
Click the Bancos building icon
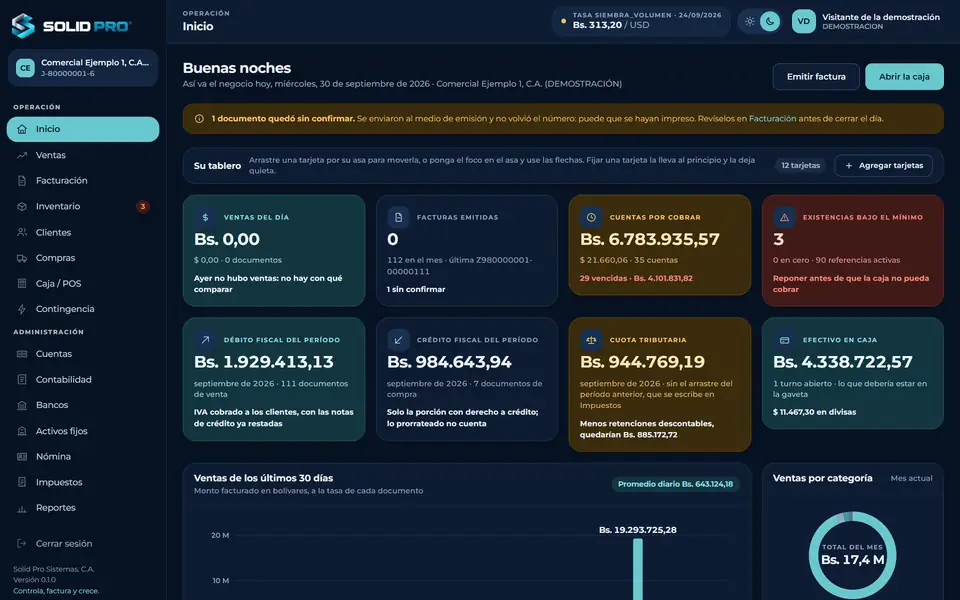tap(22, 405)
